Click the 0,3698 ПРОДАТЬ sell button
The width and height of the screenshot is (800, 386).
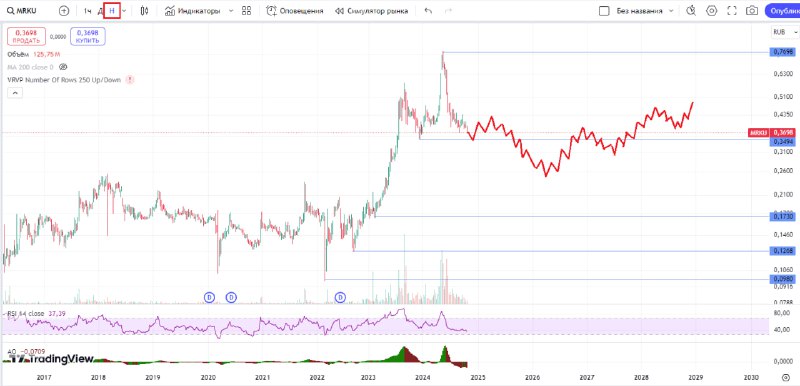(x=27, y=36)
